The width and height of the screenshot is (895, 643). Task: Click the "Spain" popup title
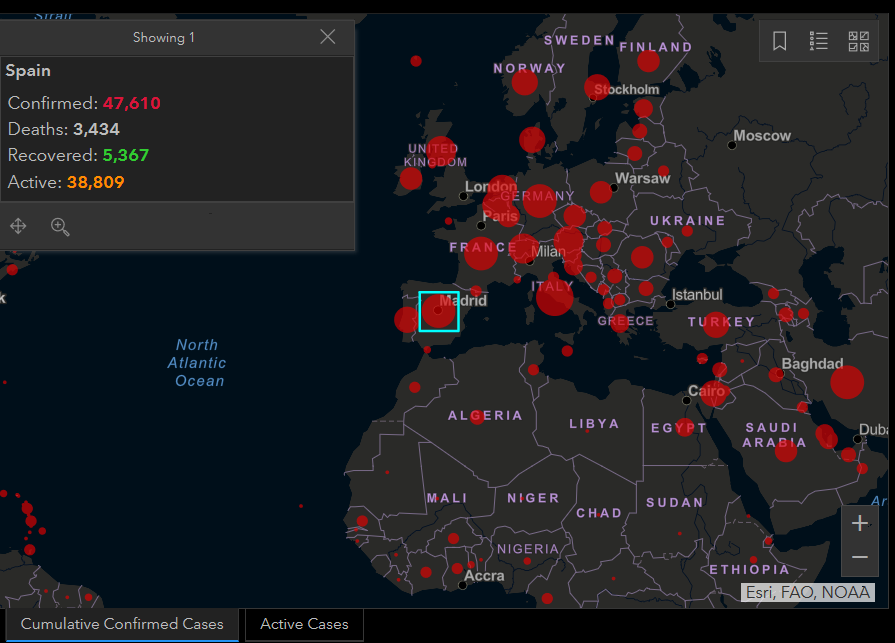pyautogui.click(x=28, y=71)
